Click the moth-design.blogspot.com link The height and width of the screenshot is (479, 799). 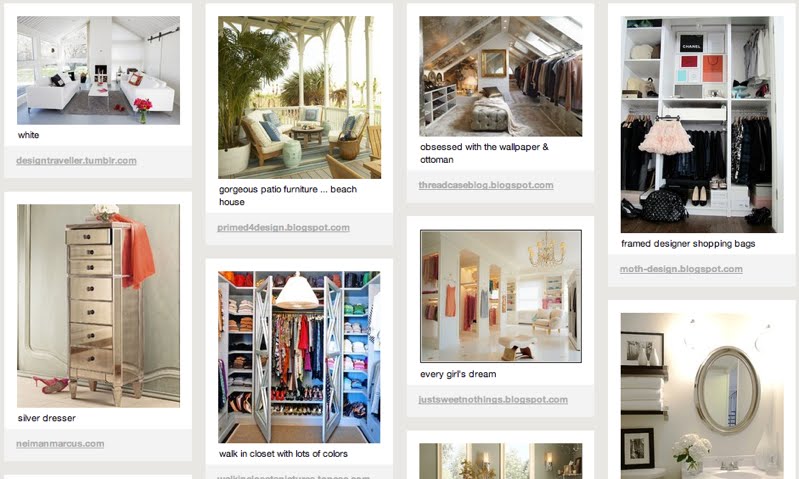(681, 269)
